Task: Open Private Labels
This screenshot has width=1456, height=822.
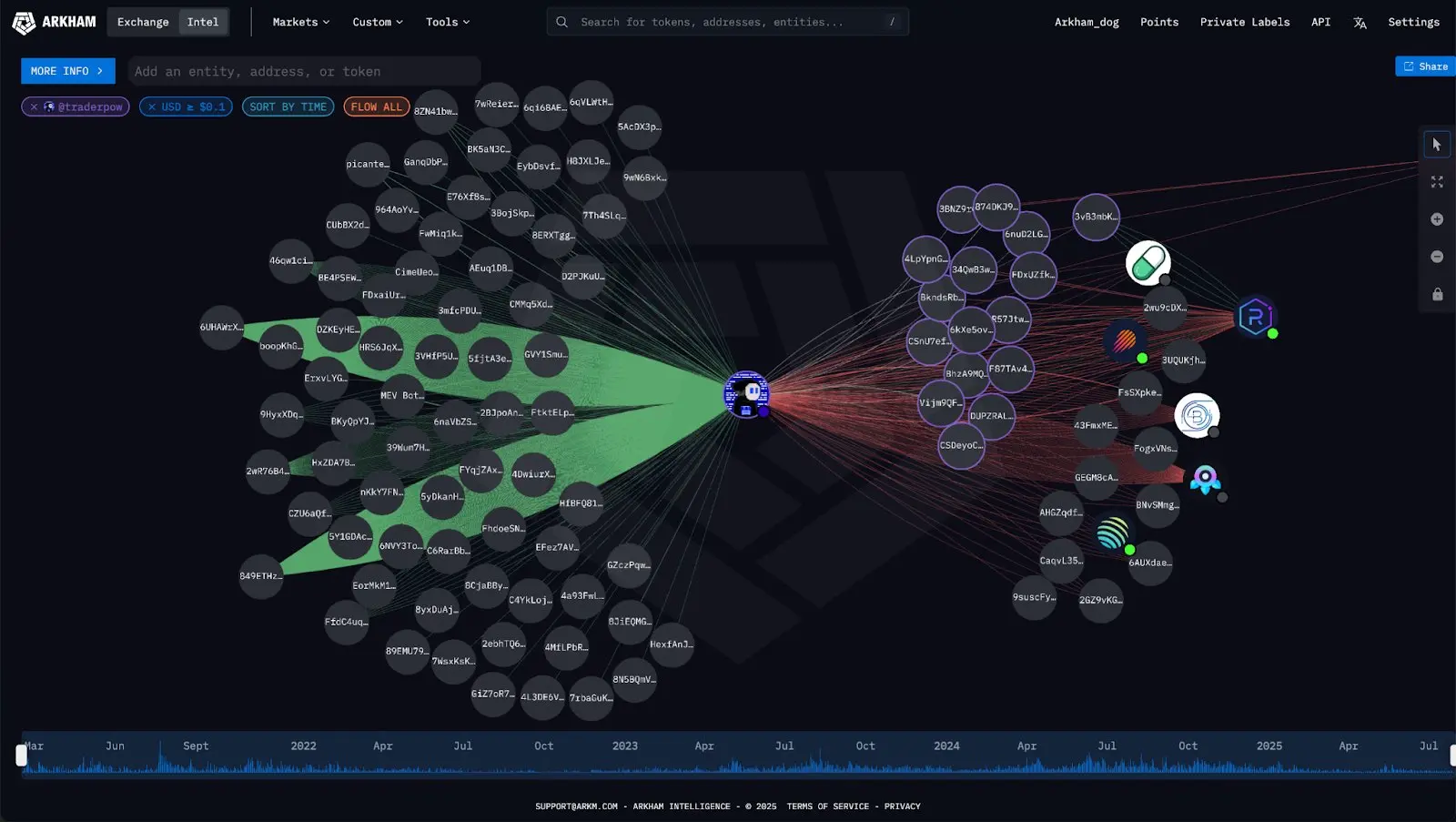Action: point(1245,22)
